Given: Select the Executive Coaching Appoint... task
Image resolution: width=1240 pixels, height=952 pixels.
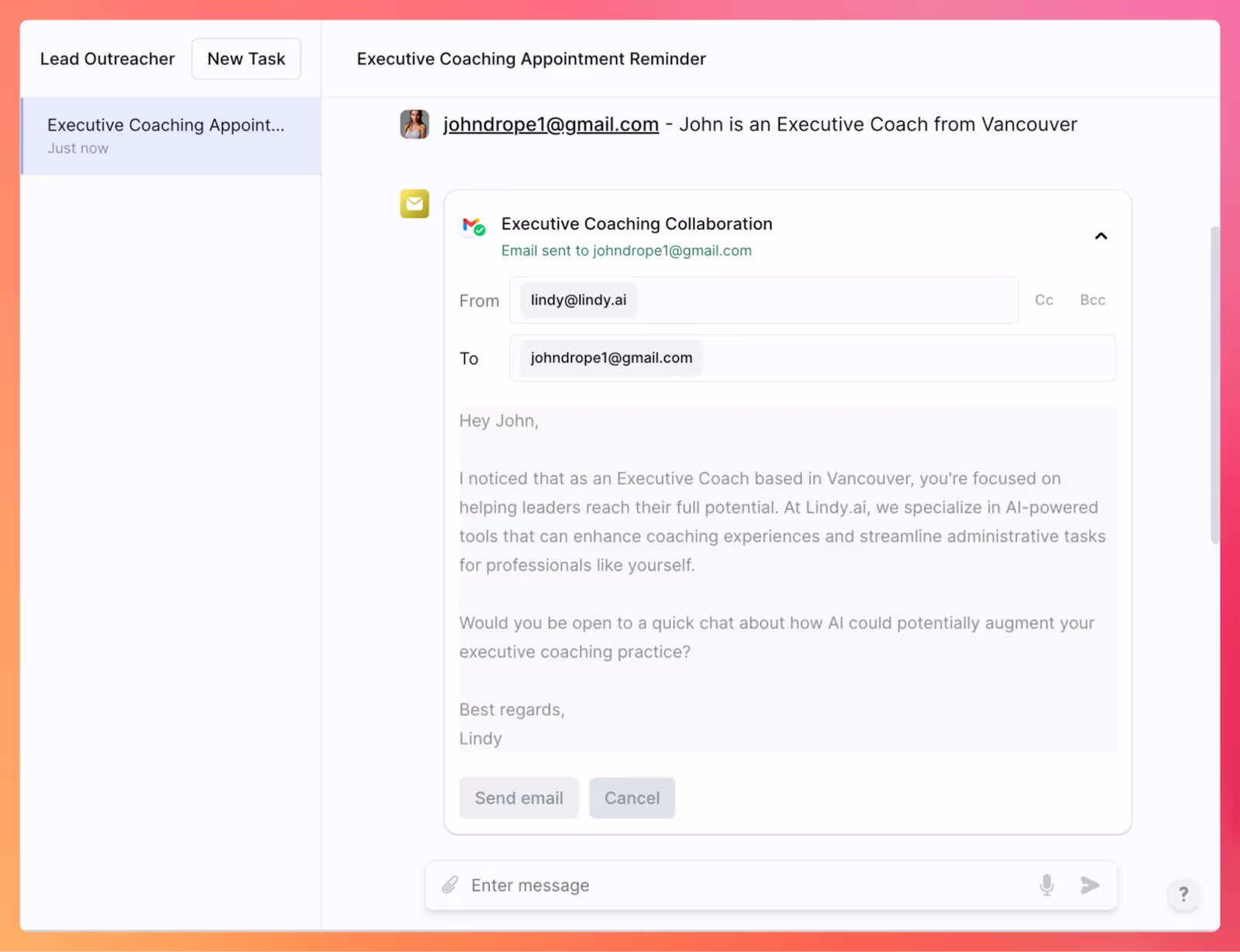Looking at the screenshot, I should point(171,136).
